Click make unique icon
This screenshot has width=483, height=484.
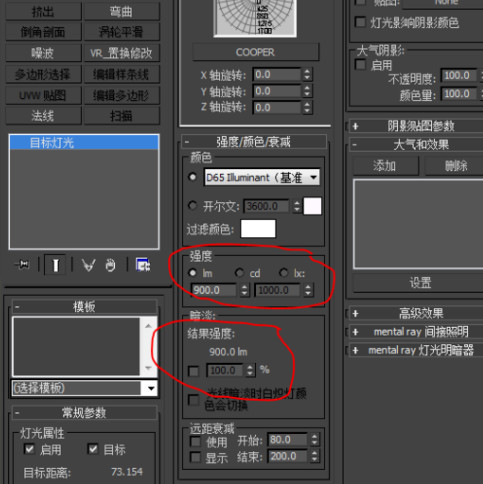coord(88,265)
